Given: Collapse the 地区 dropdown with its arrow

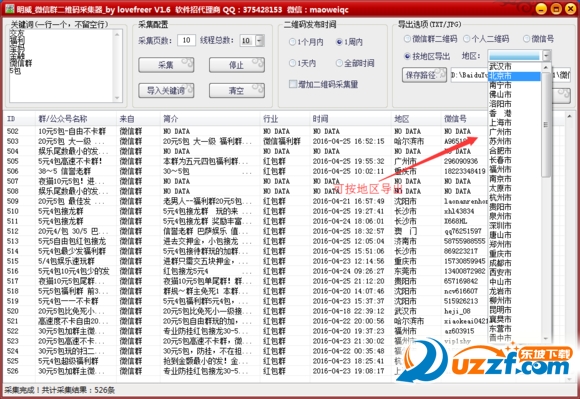Looking at the screenshot, I should click(546, 56).
